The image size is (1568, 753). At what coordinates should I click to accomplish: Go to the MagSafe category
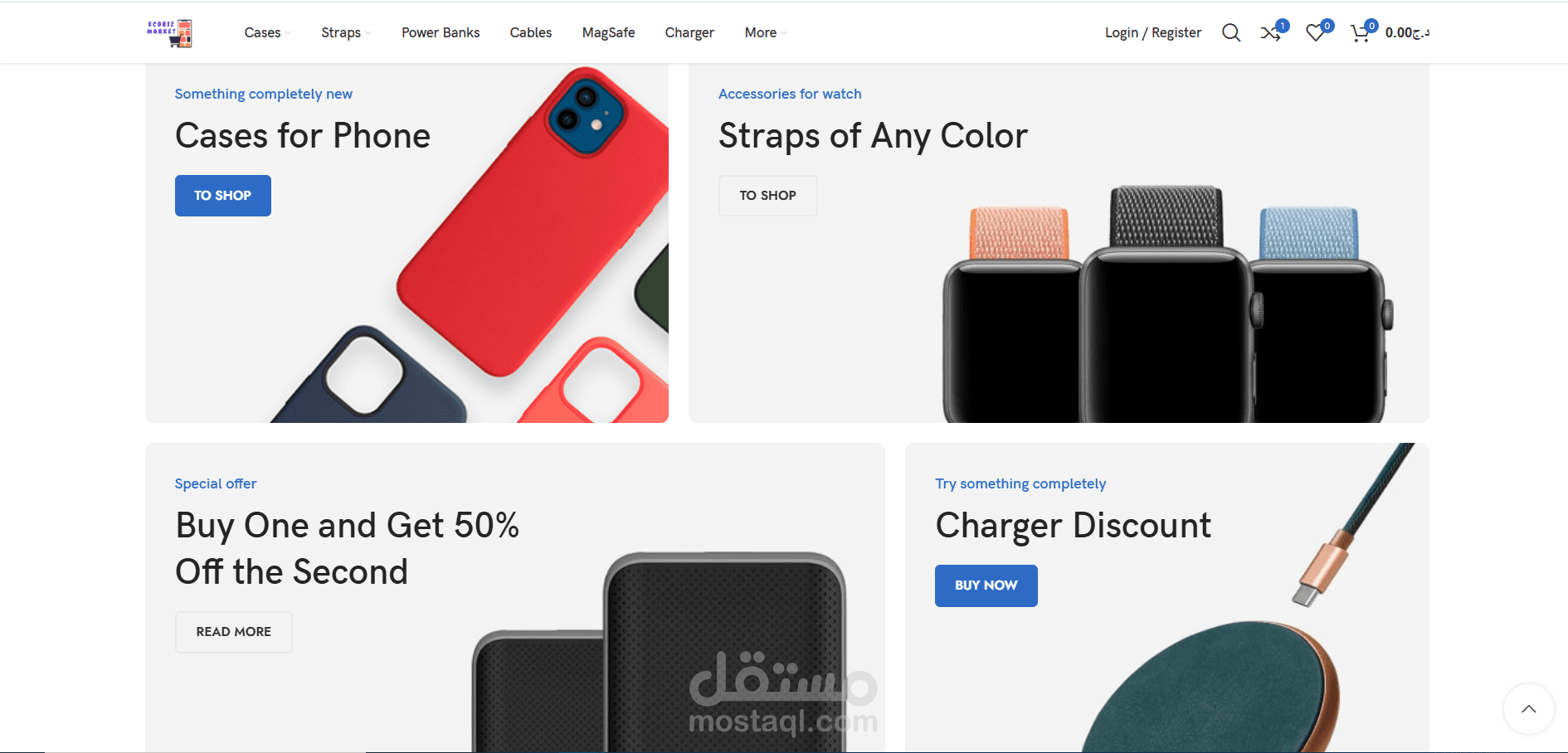[608, 32]
